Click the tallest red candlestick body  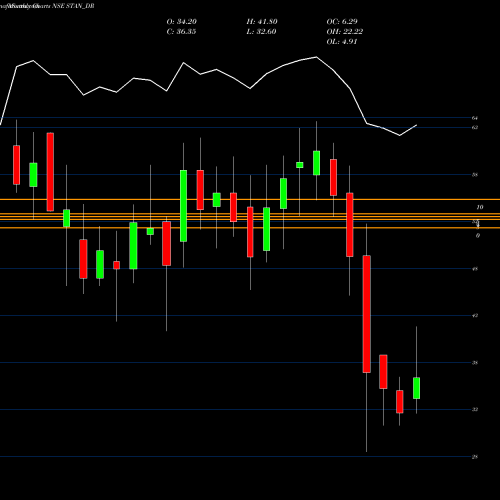click(367, 314)
